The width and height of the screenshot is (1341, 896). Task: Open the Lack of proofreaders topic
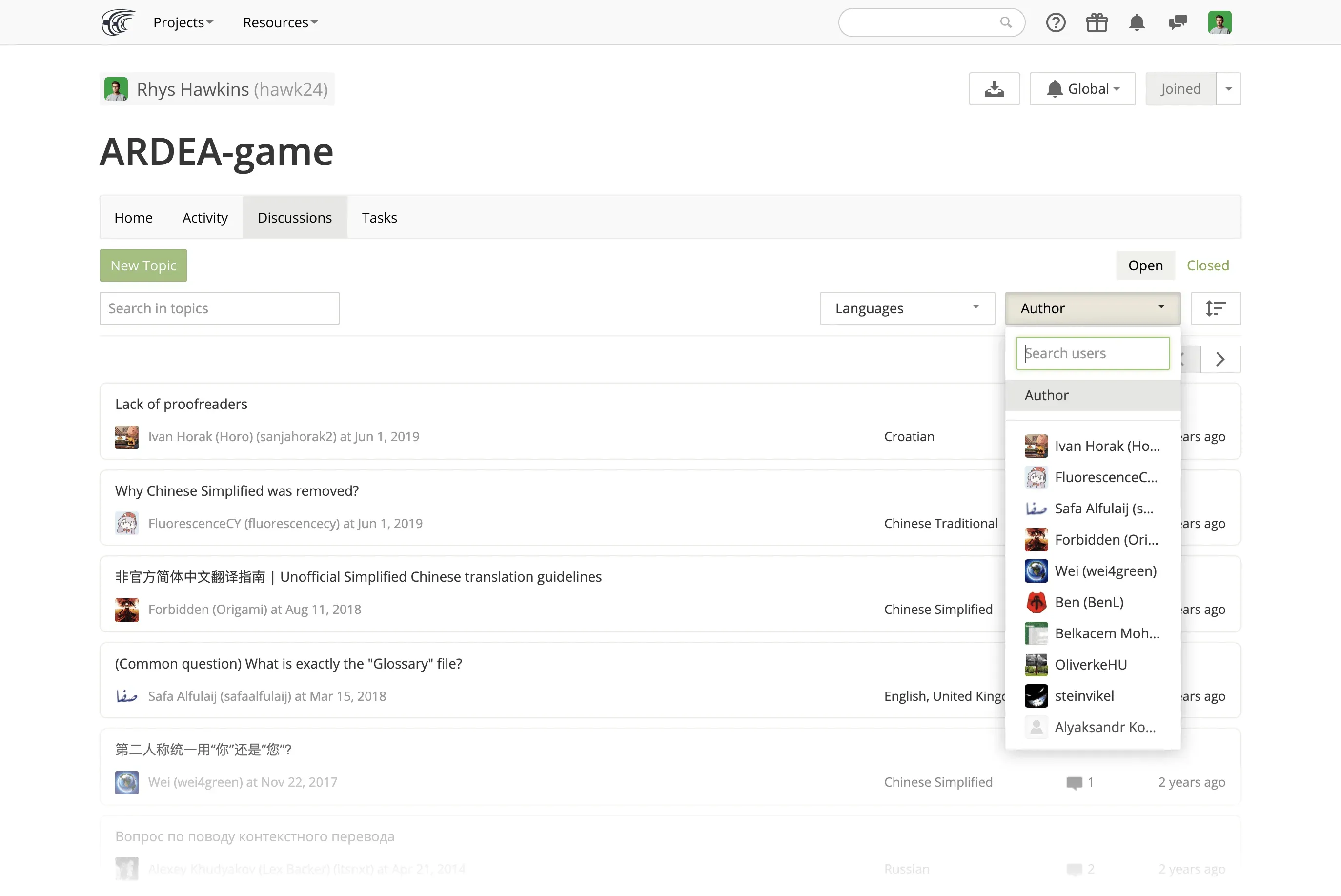(x=181, y=404)
